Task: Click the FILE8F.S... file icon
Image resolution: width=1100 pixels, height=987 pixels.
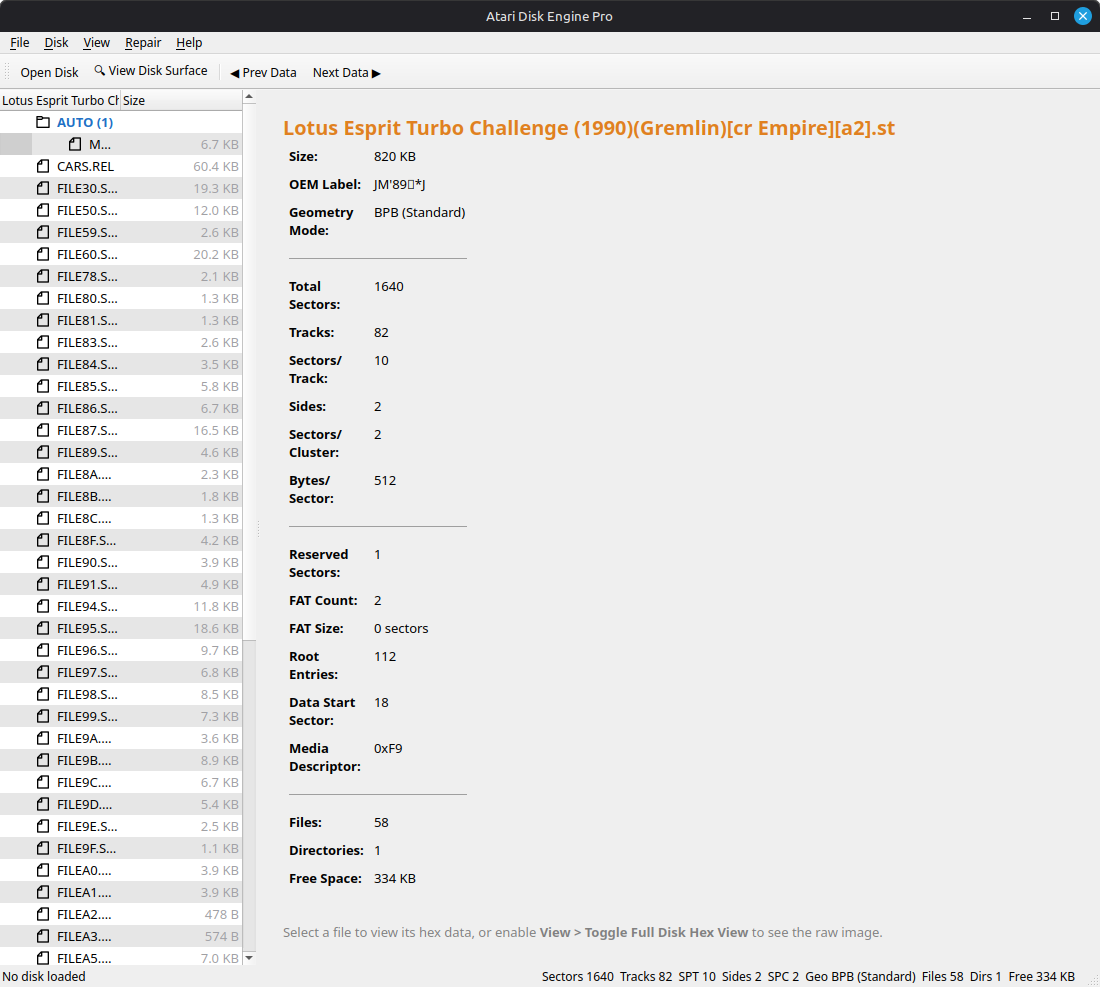Action: click(x=43, y=540)
